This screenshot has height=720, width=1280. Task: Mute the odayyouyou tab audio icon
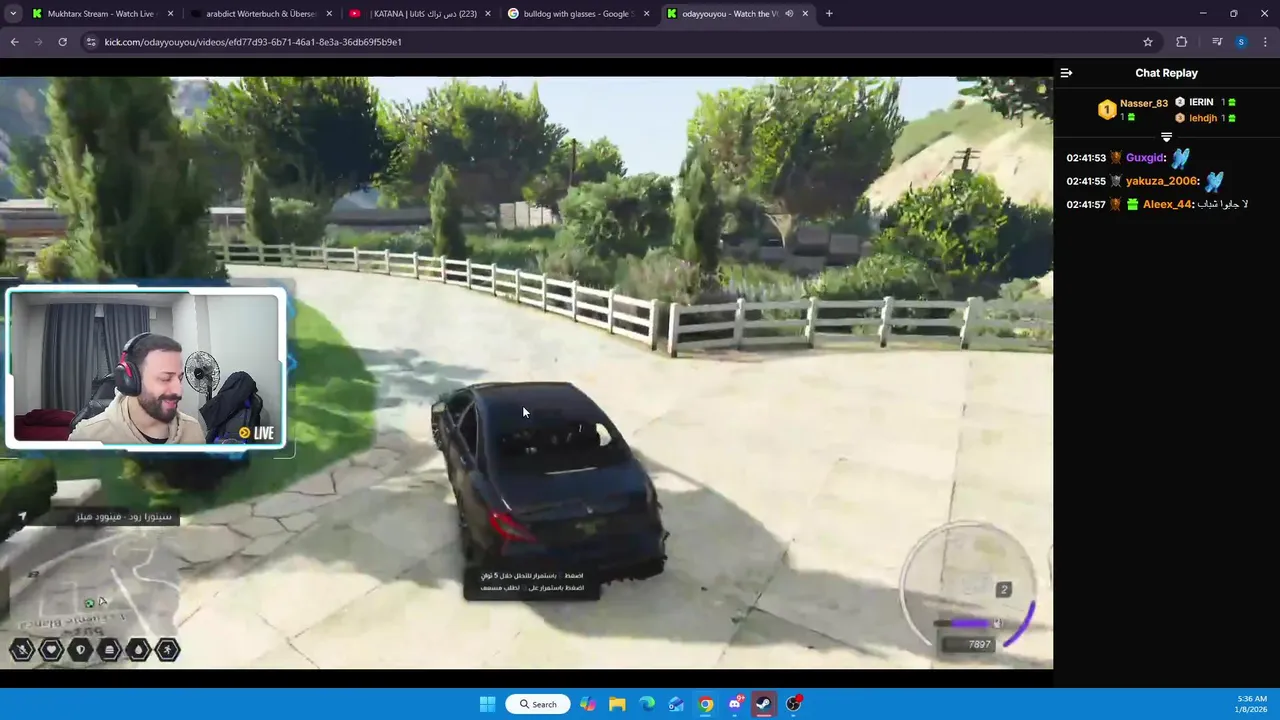tap(789, 14)
